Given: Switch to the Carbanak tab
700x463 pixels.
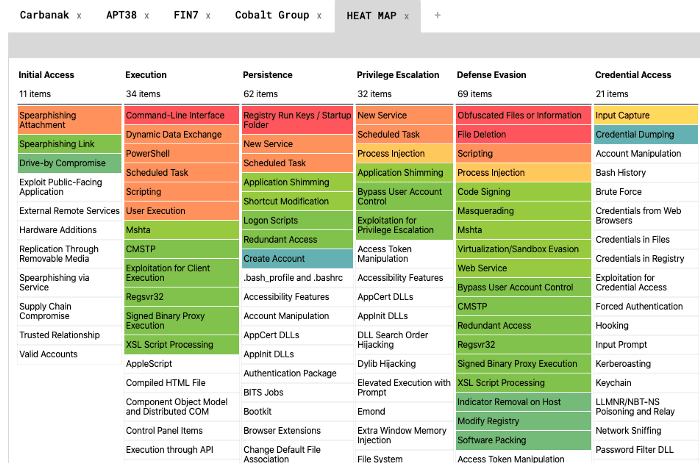Looking at the screenshot, I should [x=44, y=16].
